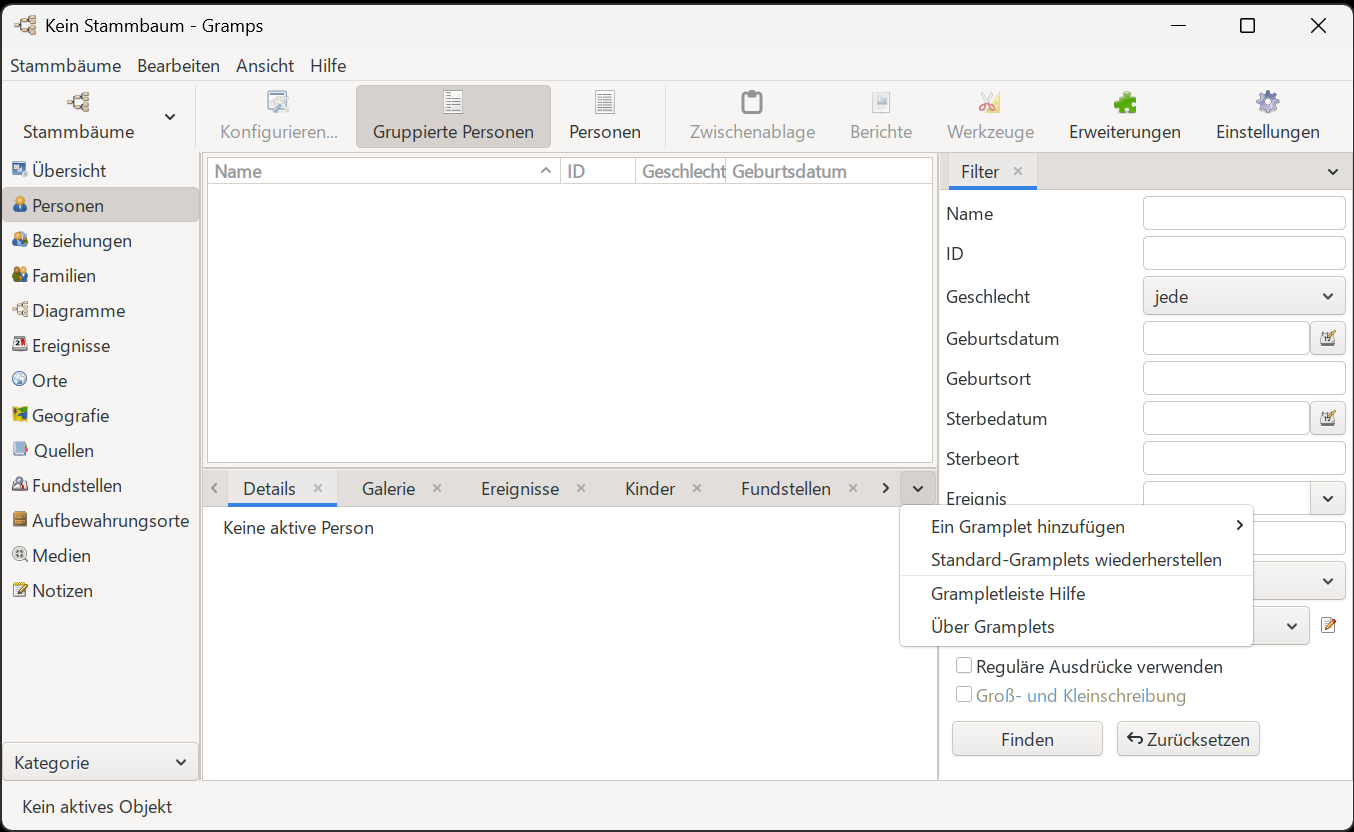Viewport: 1354px width, 832px height.
Task: Open Grampletleiste Hilfe
Action: [x=1076, y=594]
